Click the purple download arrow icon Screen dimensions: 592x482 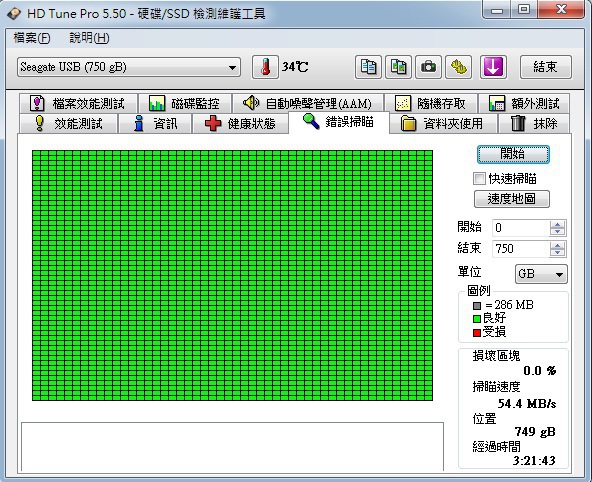(493, 67)
